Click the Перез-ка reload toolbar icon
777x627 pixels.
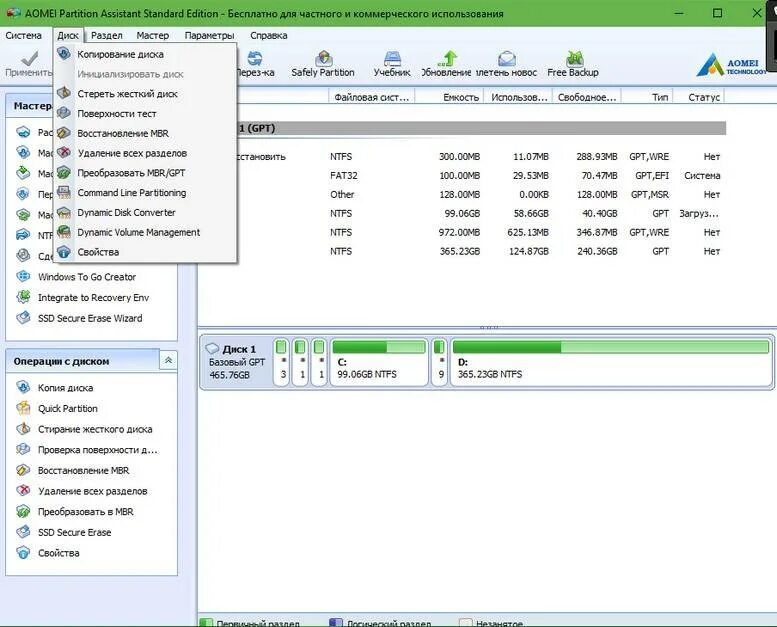pyautogui.click(x=255, y=58)
